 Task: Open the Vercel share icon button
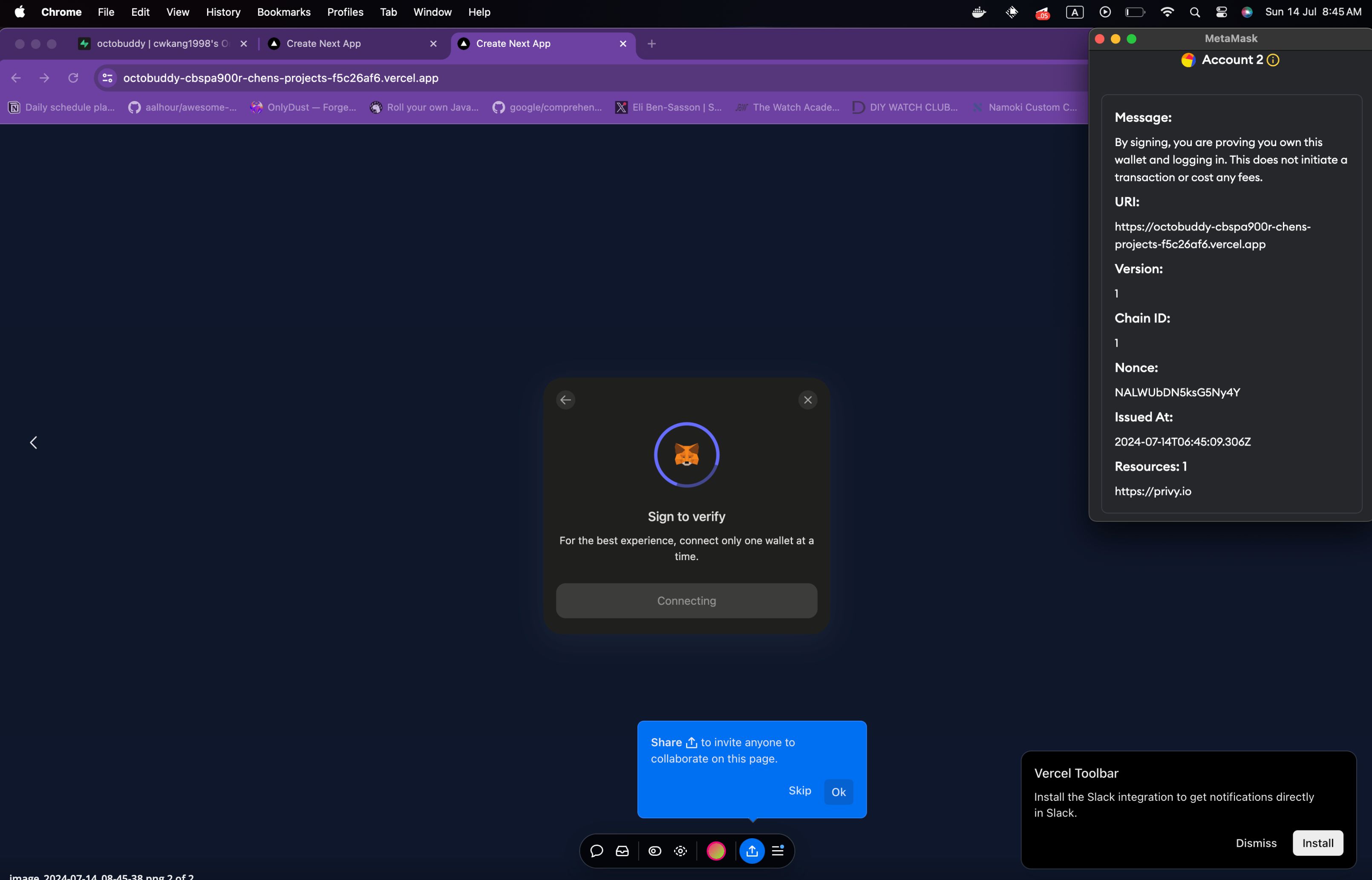(x=751, y=851)
